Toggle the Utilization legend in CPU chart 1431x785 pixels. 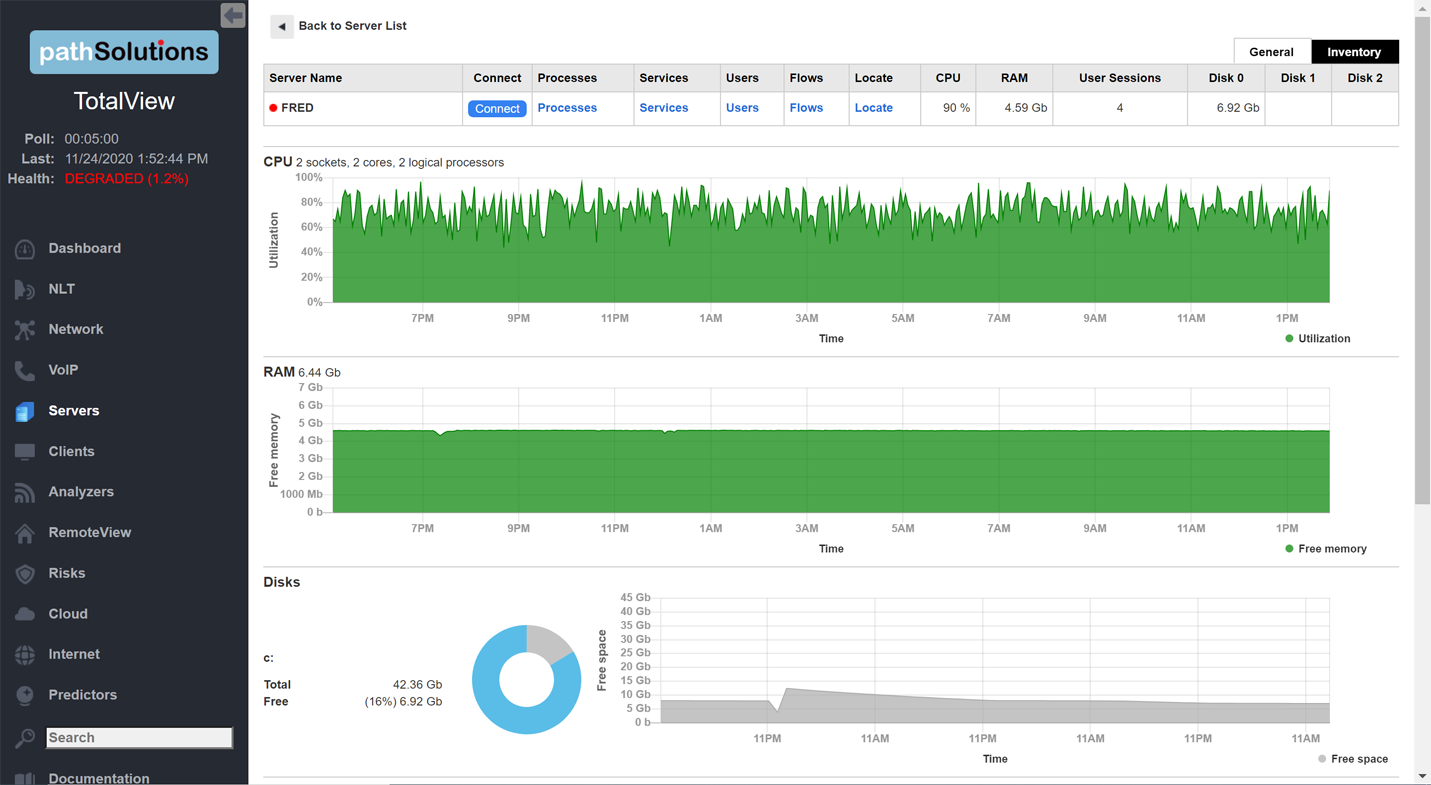pos(1316,339)
